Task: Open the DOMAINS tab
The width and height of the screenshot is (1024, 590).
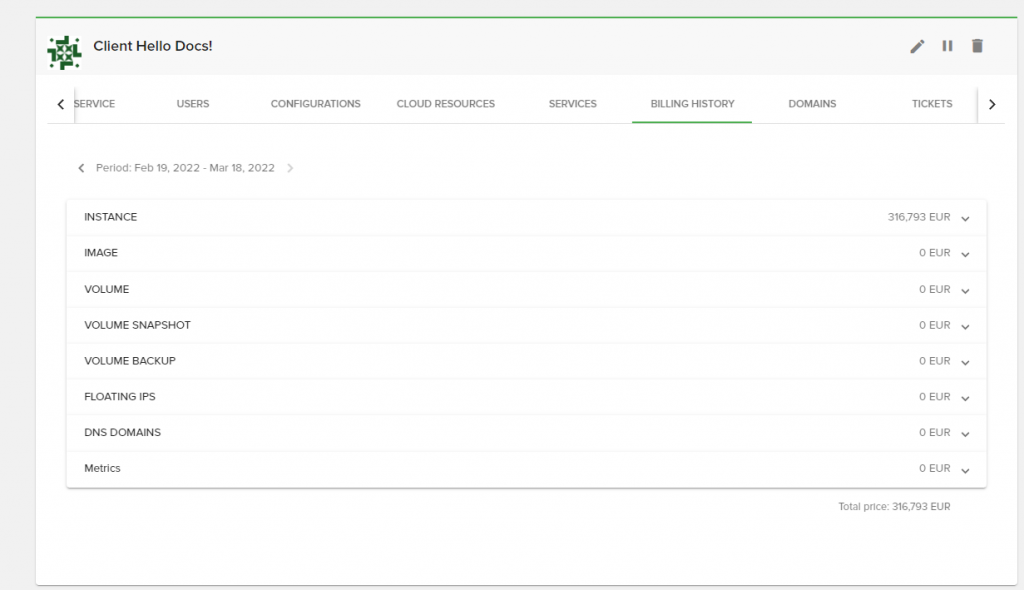Action: coord(812,104)
